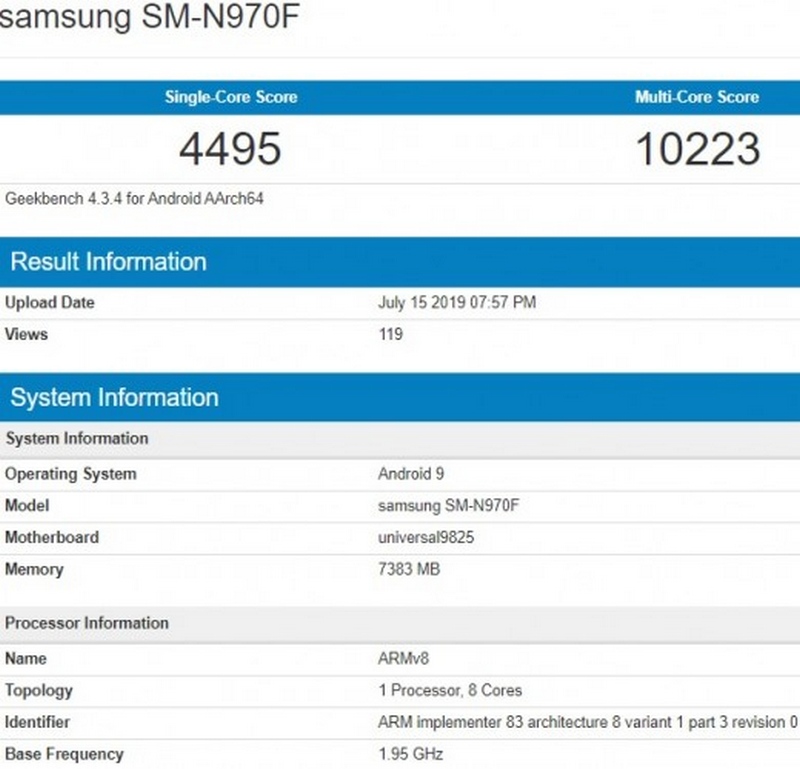The height and width of the screenshot is (769, 800).
Task: Click the 1.95 GHz frequency value
Action: (411, 754)
